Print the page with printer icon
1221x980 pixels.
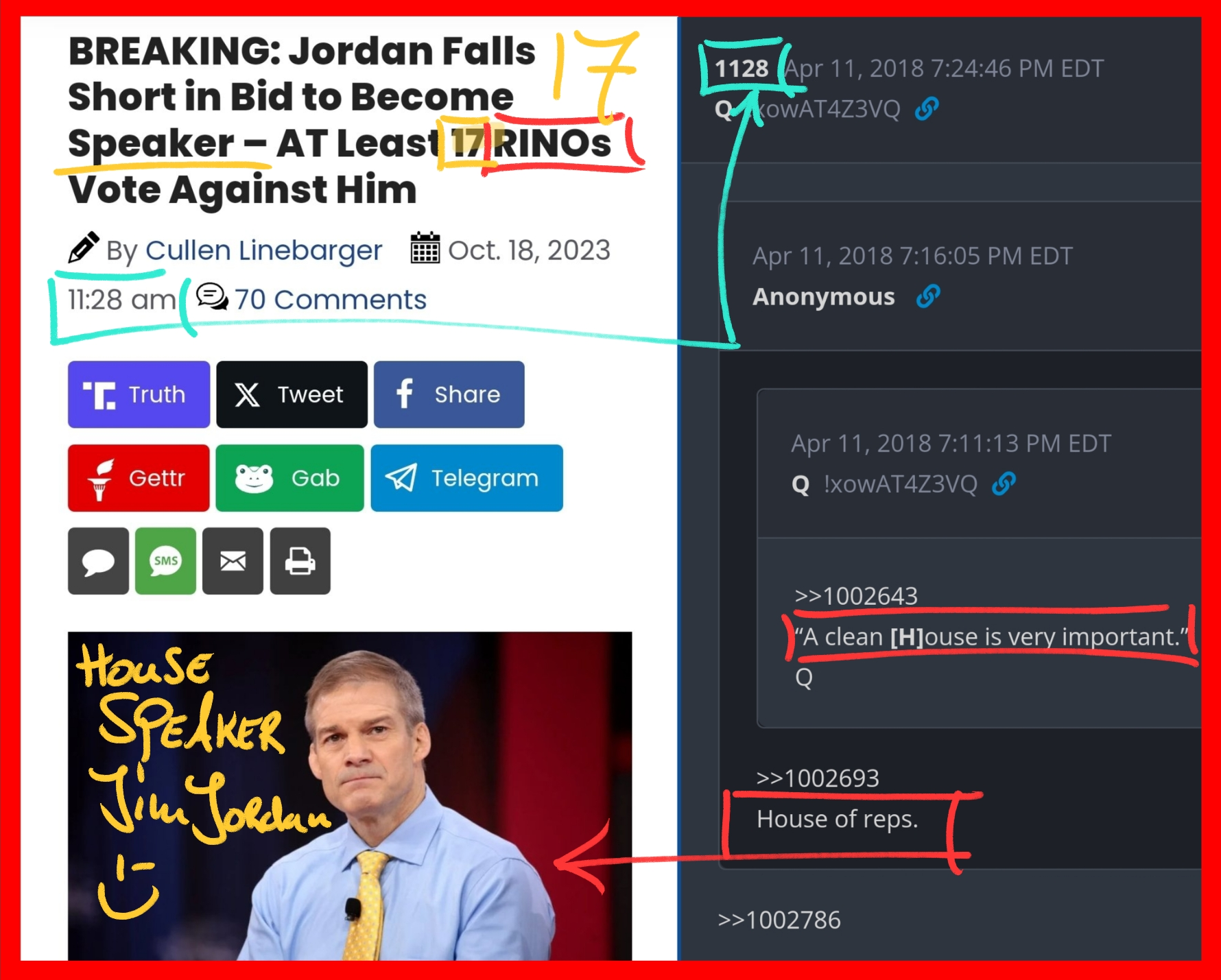300,561
